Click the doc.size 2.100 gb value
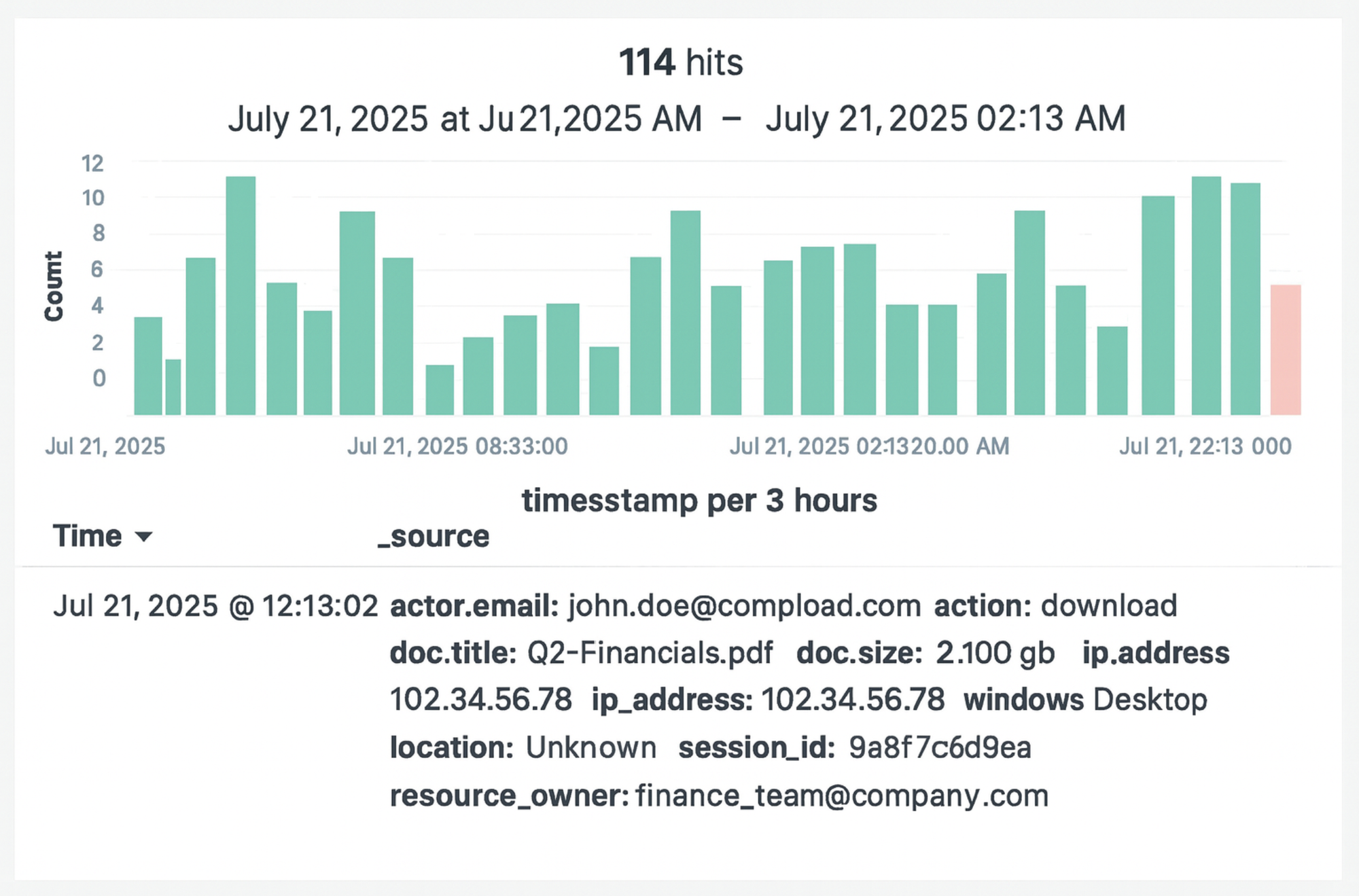1359x896 pixels. point(995,653)
